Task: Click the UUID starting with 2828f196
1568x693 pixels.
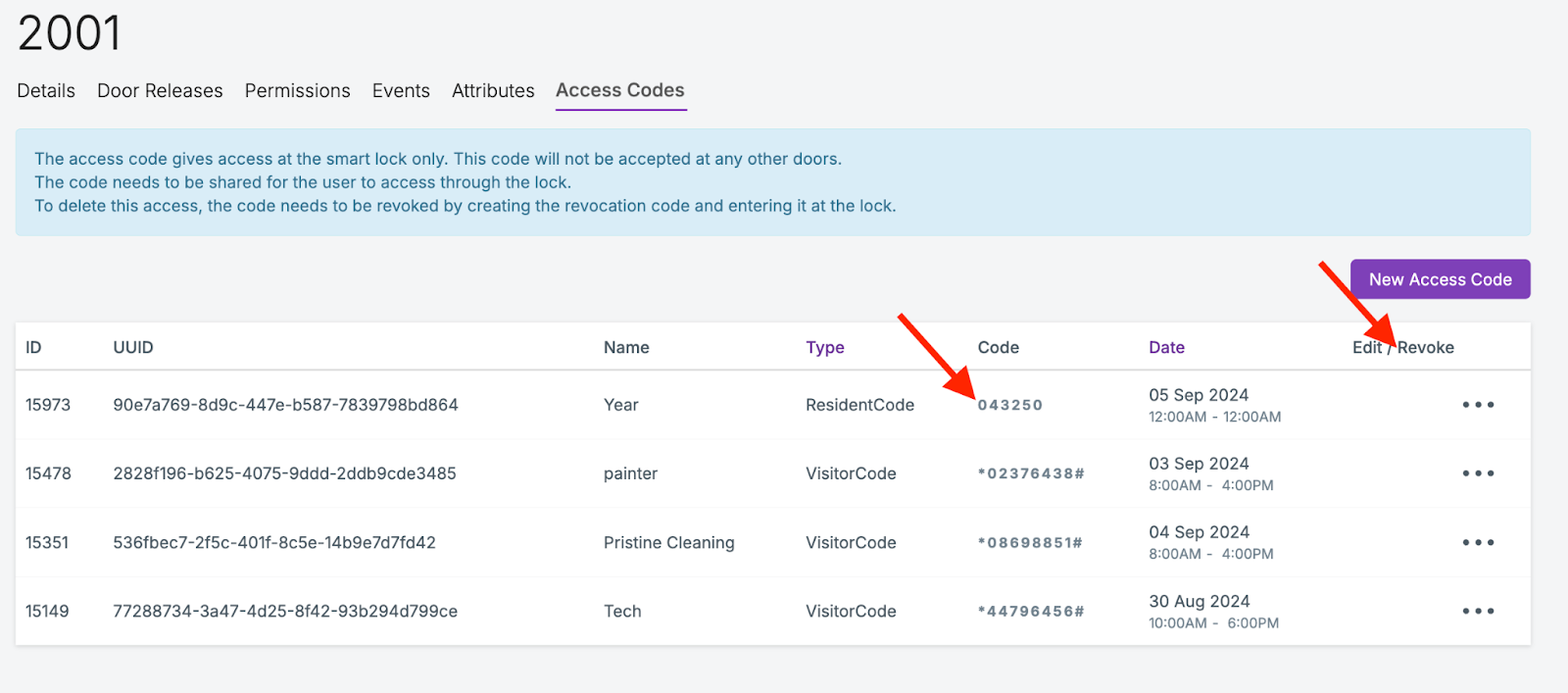Action: [x=284, y=473]
